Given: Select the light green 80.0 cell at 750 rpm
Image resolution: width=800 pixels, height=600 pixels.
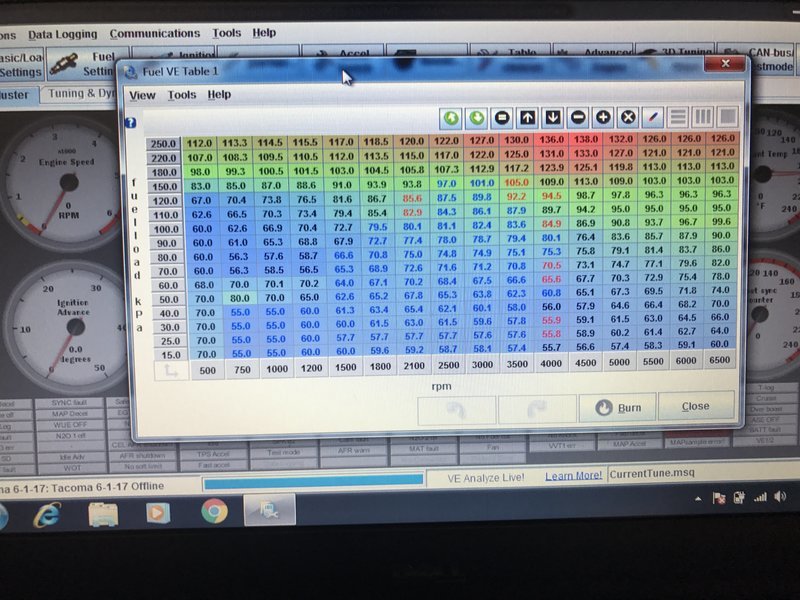Looking at the screenshot, I should (239, 298).
